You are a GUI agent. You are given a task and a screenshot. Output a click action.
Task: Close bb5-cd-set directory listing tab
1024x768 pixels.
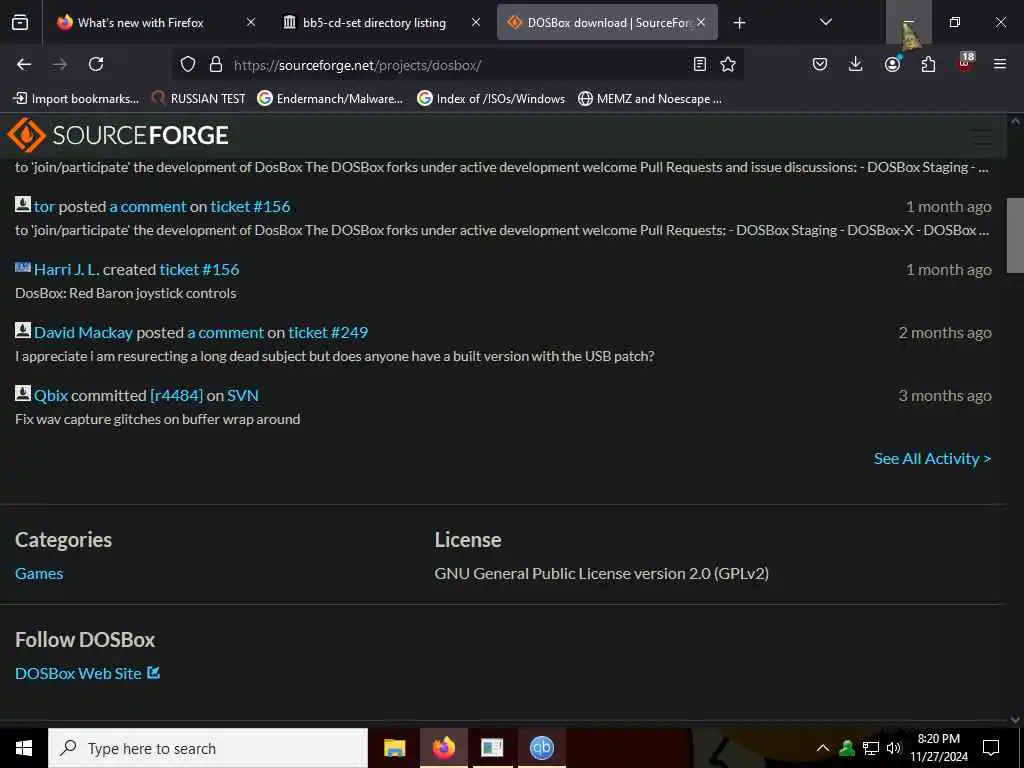click(476, 22)
